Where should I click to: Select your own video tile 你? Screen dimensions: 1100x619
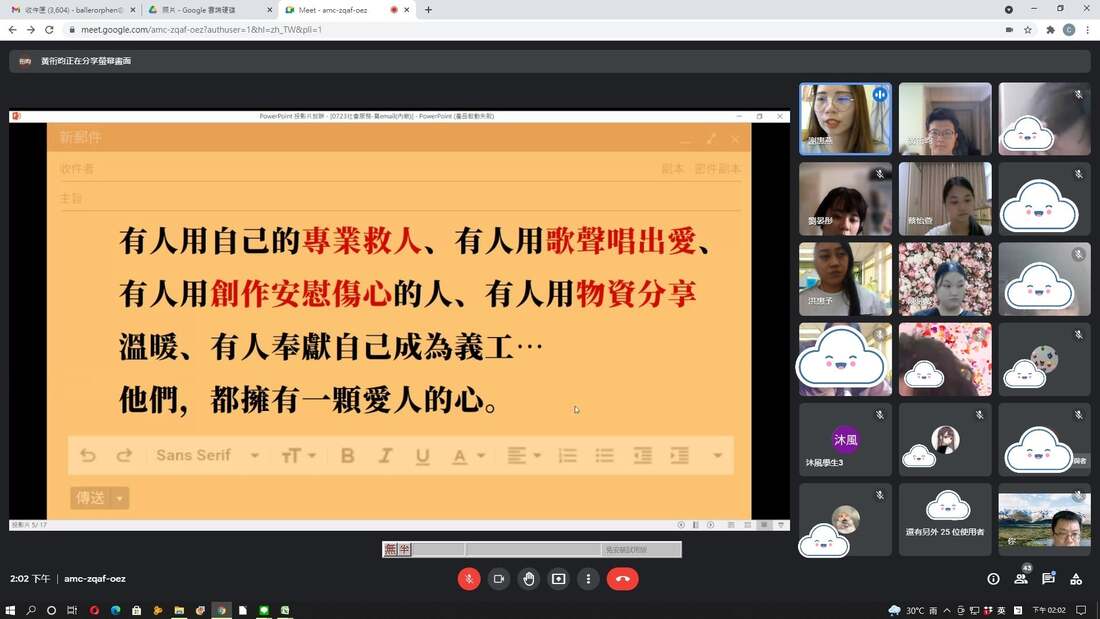pyautogui.click(x=1045, y=519)
